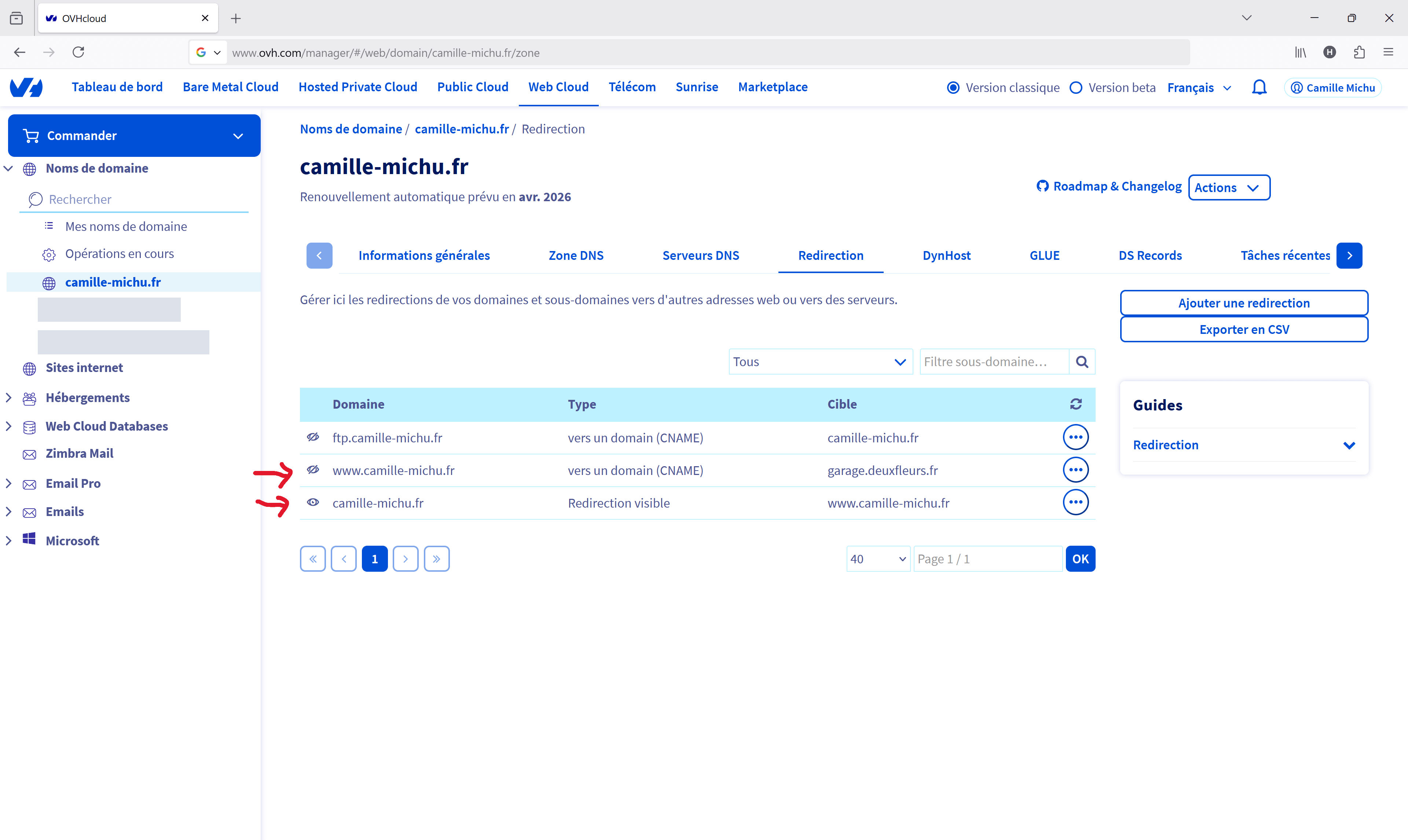Click the OVHcloud logo icon
The height and width of the screenshot is (840, 1408).
tap(26, 87)
